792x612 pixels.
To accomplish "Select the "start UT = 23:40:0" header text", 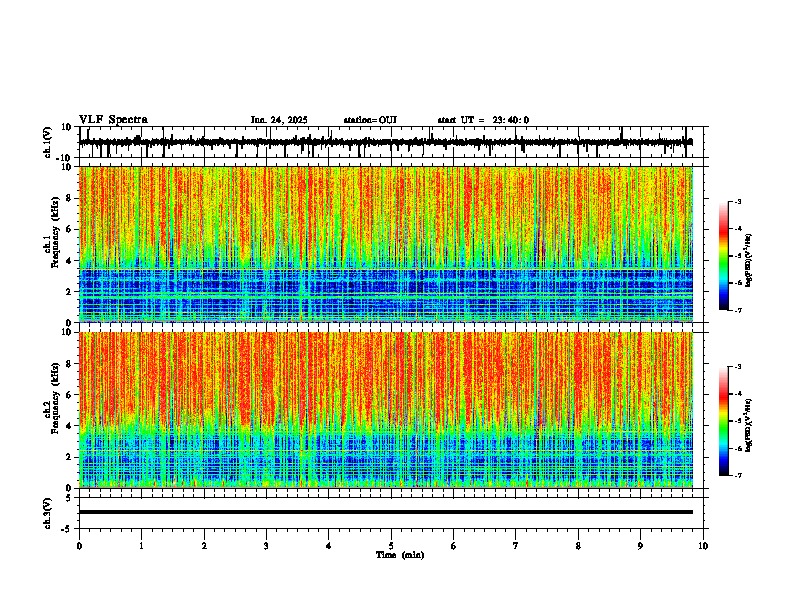I will point(483,120).
